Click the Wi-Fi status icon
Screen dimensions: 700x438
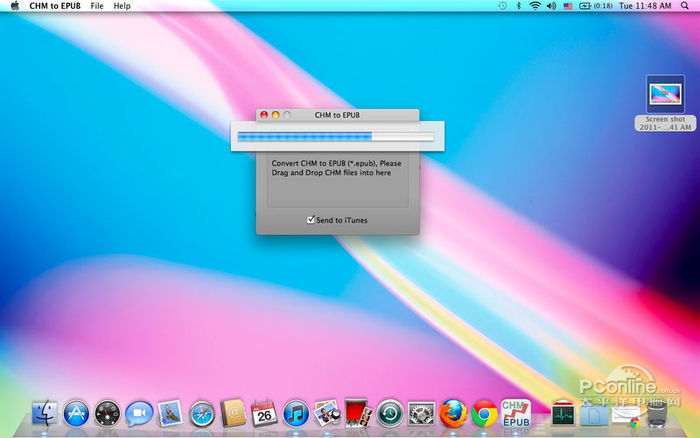pos(535,6)
